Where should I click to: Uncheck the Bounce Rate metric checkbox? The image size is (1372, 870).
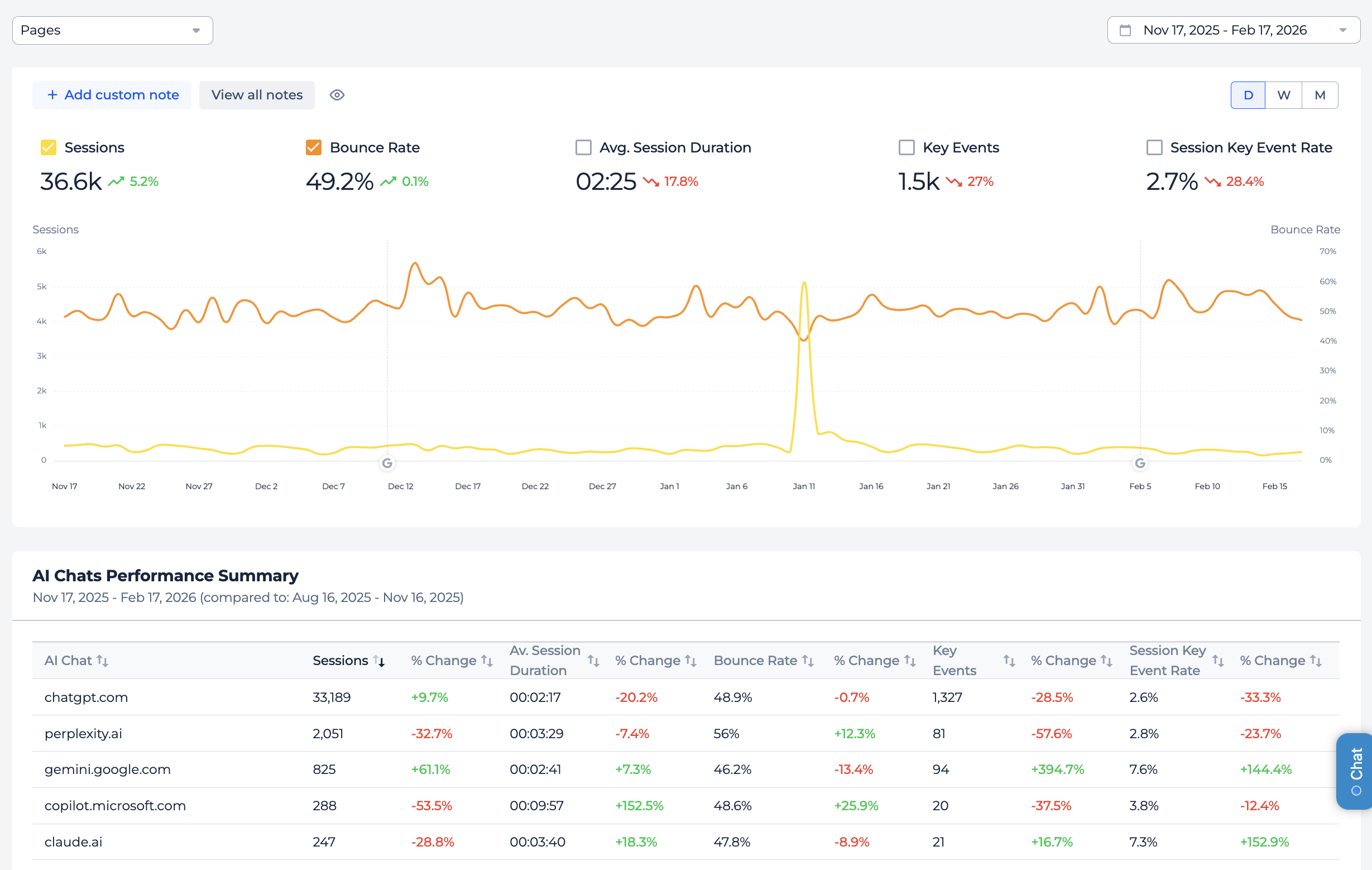coord(313,147)
